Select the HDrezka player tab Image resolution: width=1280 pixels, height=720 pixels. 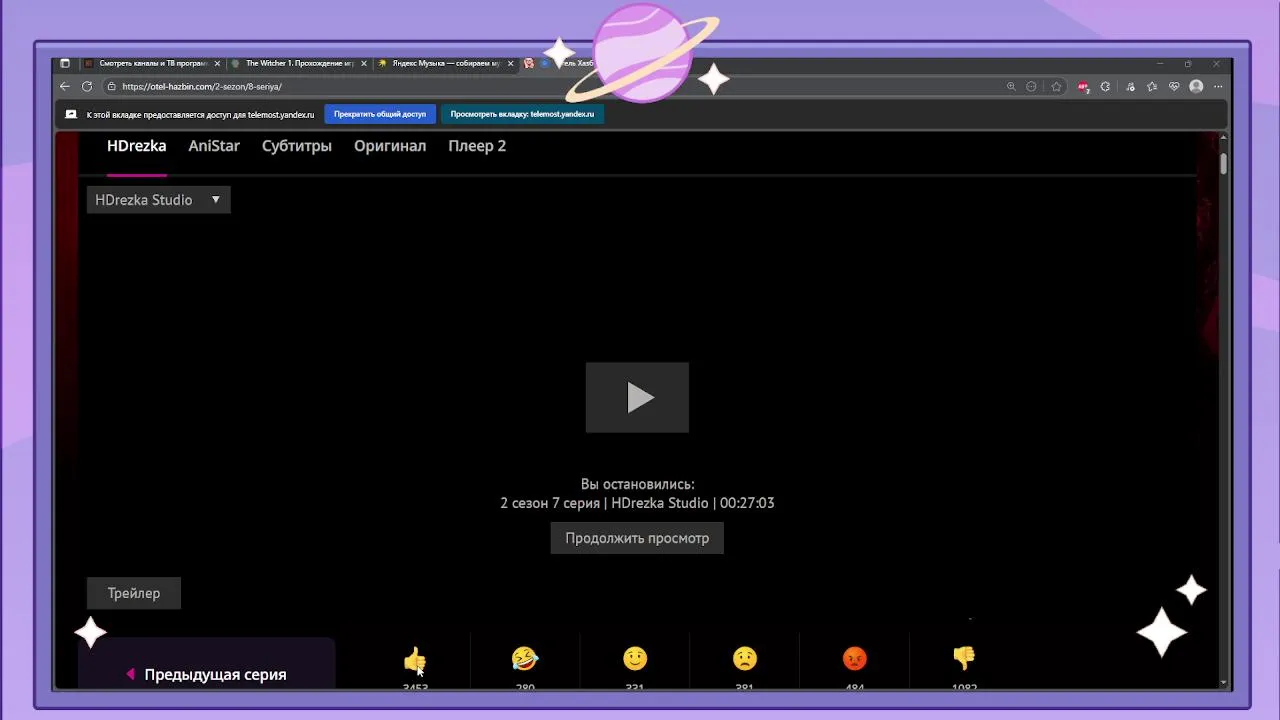tap(136, 146)
